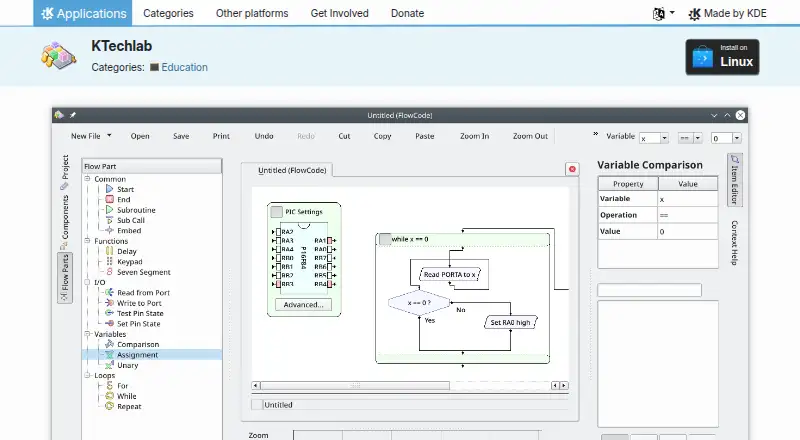
Task: Click Undo in the toolbar
Action: point(264,136)
